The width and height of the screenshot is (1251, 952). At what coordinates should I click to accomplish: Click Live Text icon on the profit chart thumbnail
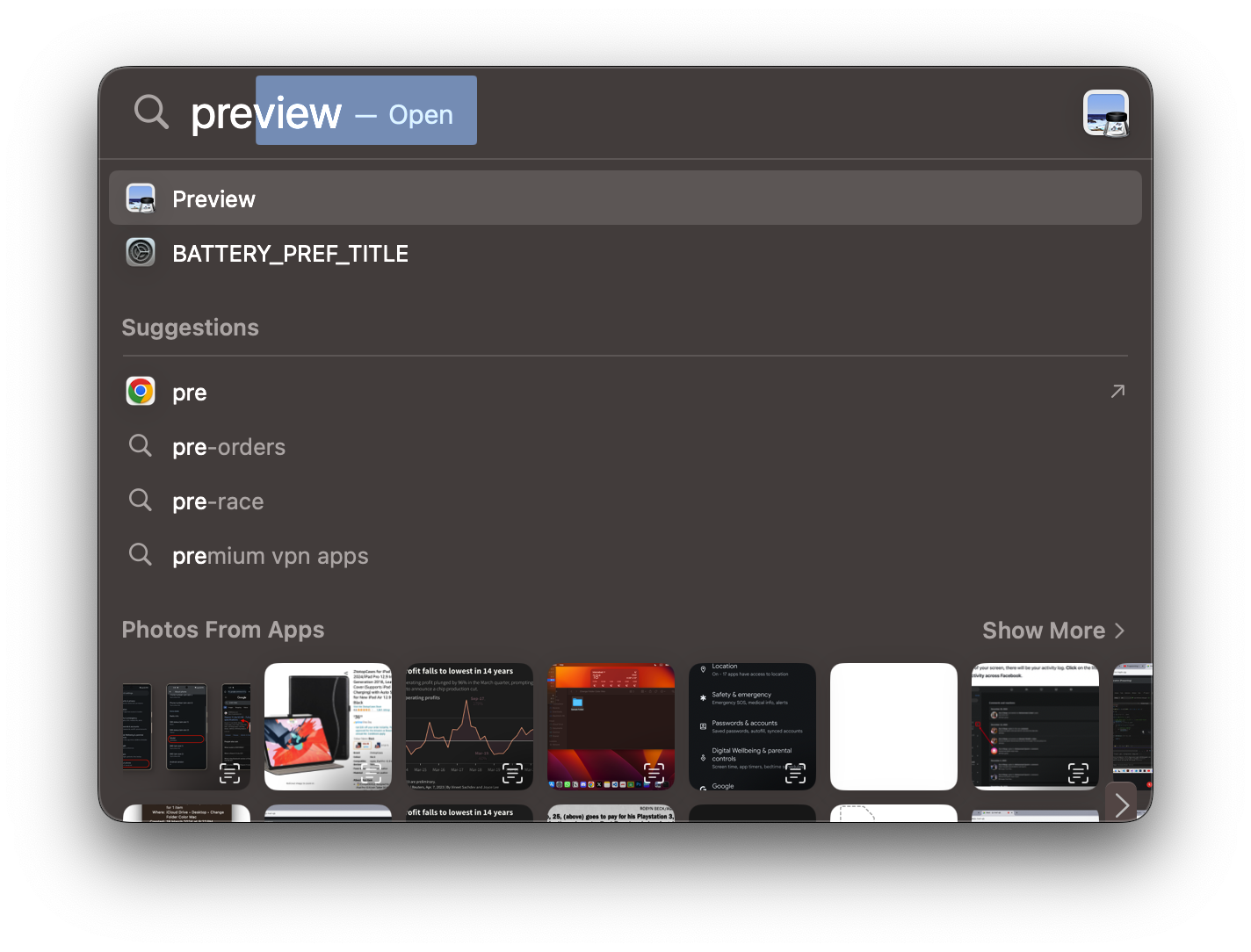(x=512, y=773)
